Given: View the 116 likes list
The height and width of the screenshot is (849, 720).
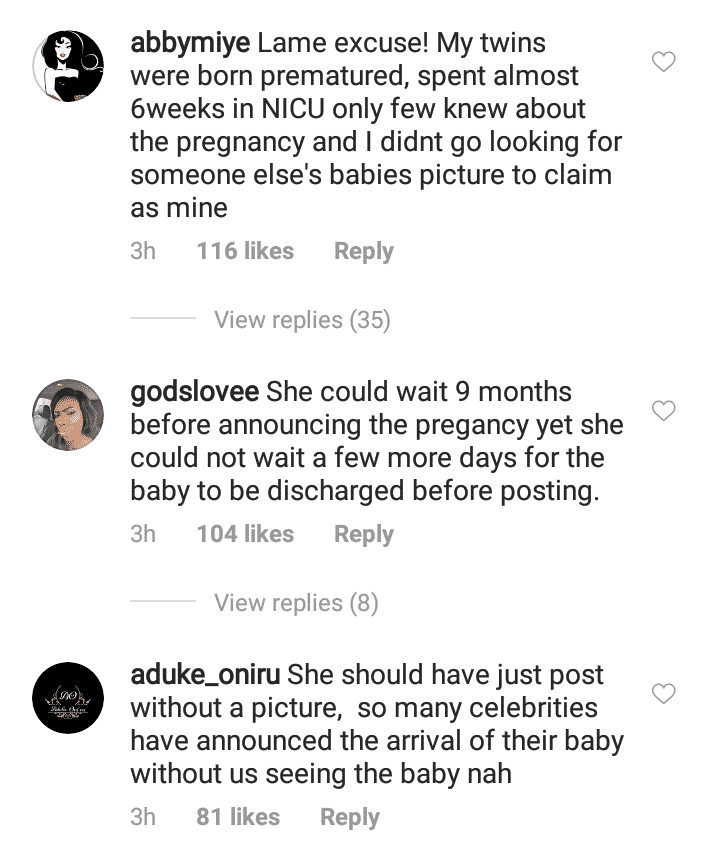Looking at the screenshot, I should coord(245,251).
